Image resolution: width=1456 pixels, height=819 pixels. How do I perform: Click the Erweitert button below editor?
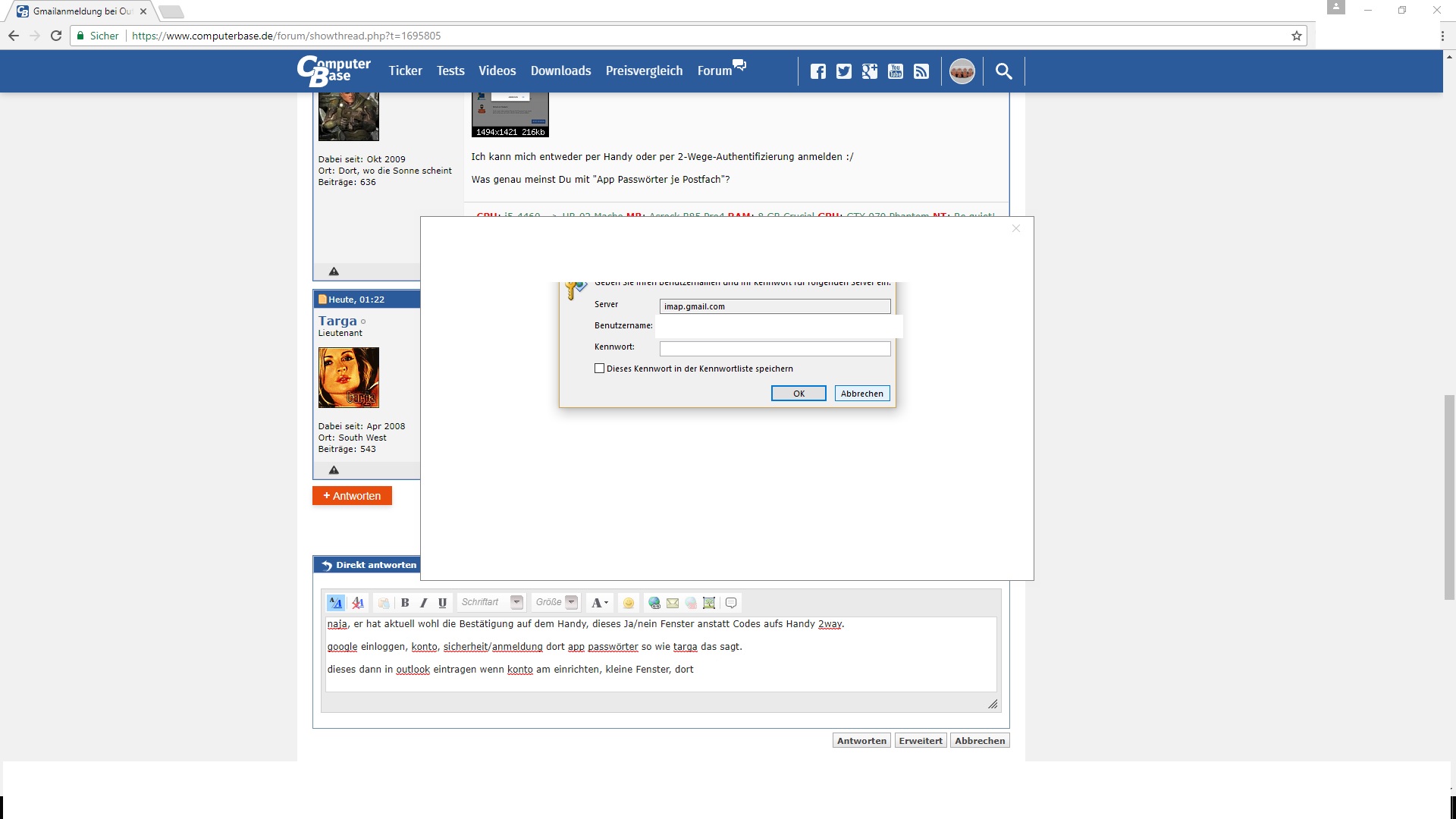[x=921, y=741]
